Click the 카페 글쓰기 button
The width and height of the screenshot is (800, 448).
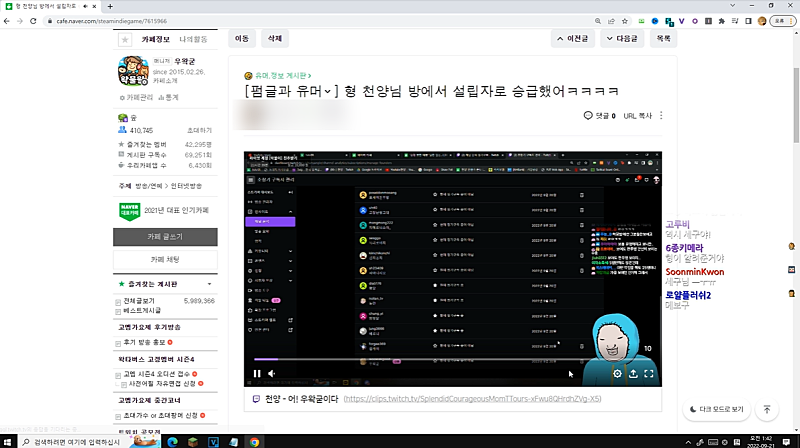click(x=165, y=237)
